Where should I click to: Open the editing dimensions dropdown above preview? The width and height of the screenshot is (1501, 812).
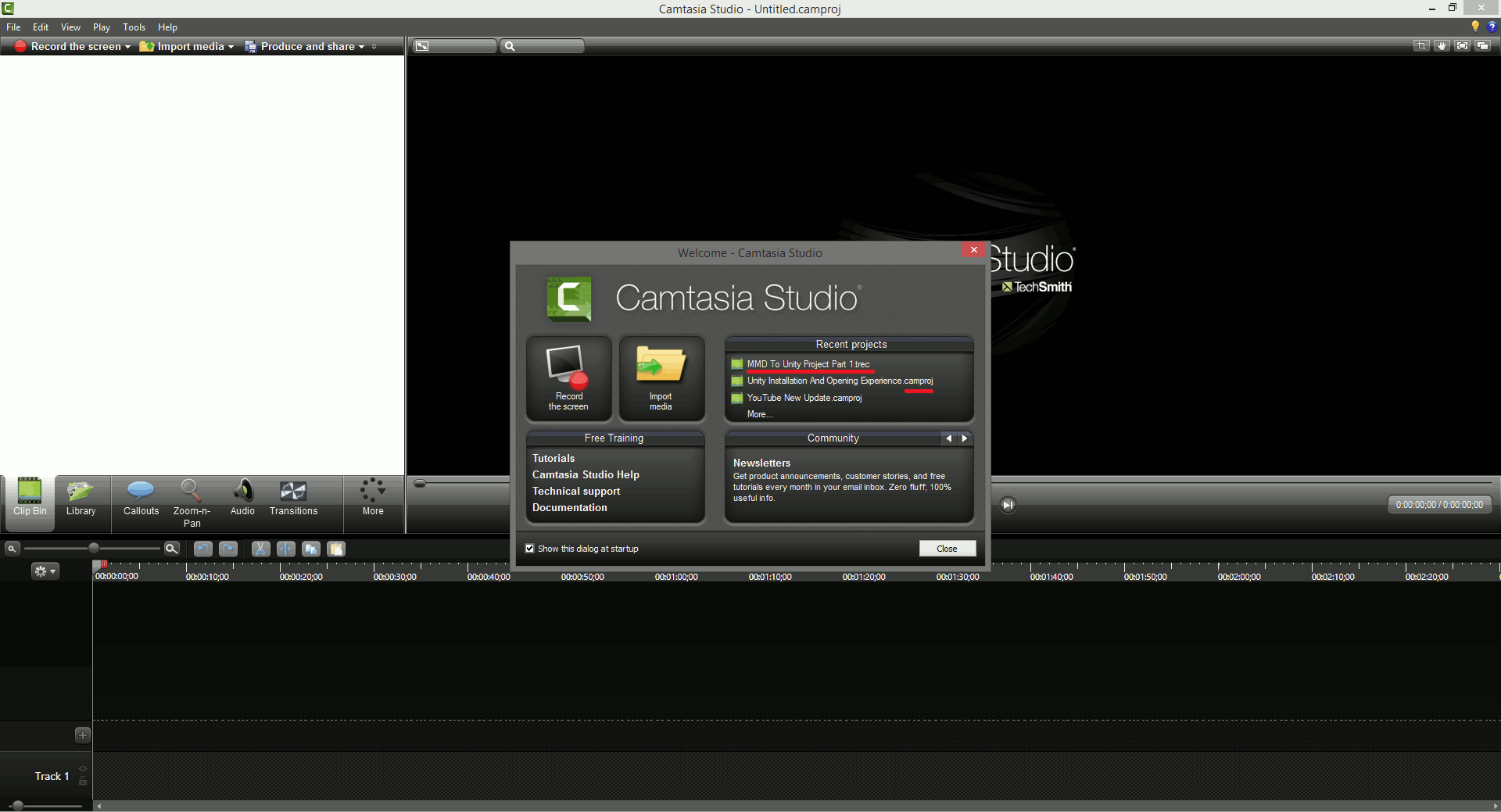(455, 46)
